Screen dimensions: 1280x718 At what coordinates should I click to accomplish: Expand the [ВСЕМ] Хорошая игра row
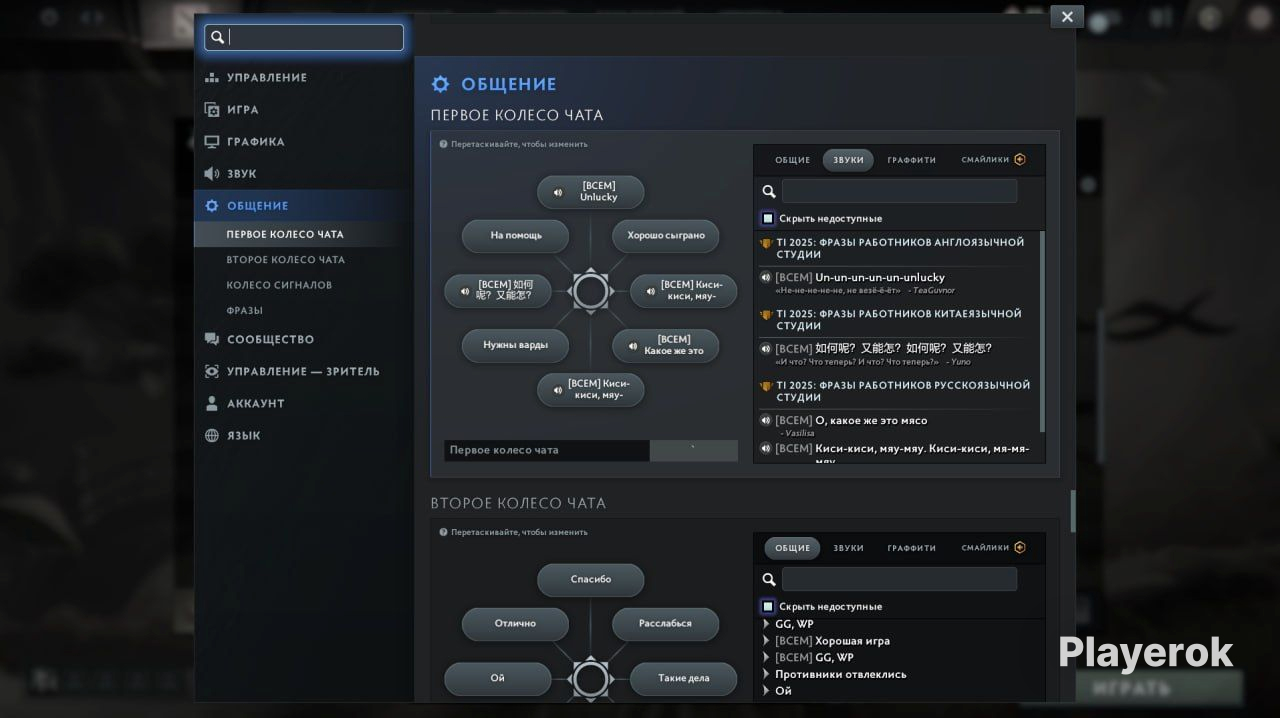pyautogui.click(x=767, y=641)
